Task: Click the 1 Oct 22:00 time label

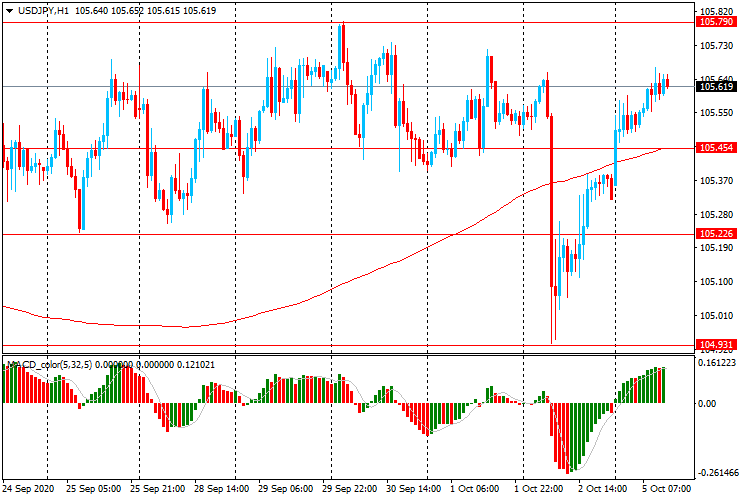Action: [x=538, y=489]
